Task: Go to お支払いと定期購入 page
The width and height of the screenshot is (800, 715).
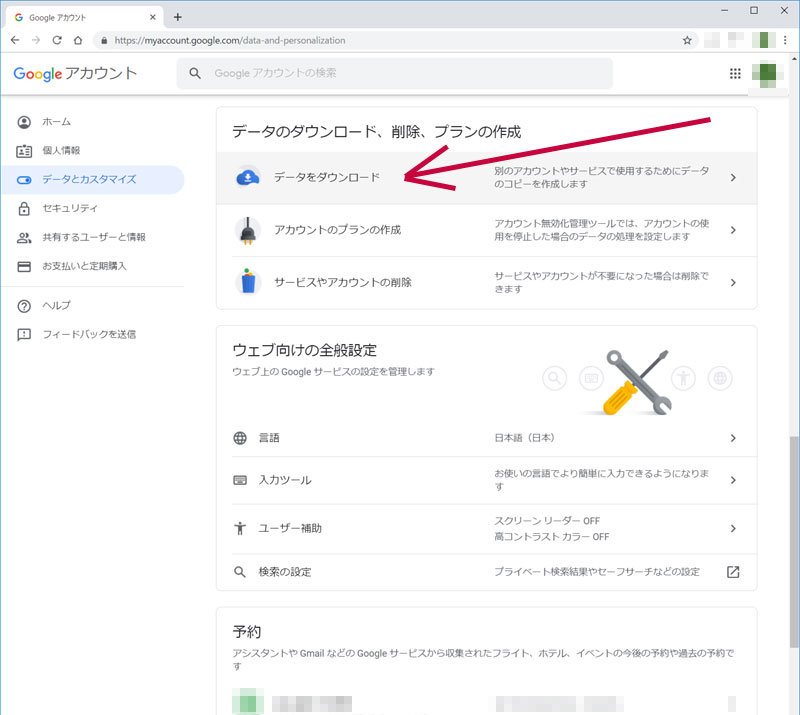Action: click(x=84, y=267)
